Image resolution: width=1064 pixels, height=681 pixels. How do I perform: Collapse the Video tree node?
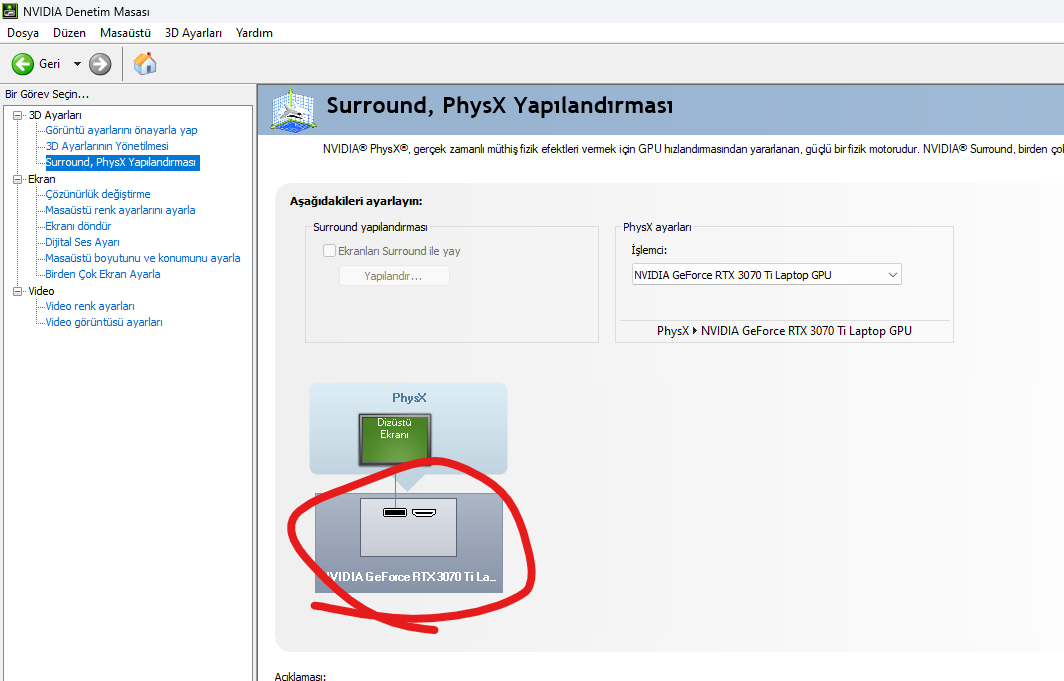18,292
